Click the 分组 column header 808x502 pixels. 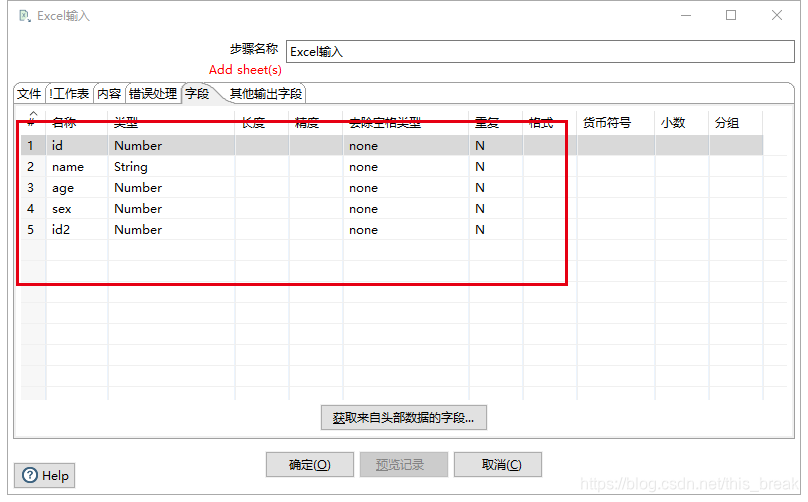(x=736, y=123)
